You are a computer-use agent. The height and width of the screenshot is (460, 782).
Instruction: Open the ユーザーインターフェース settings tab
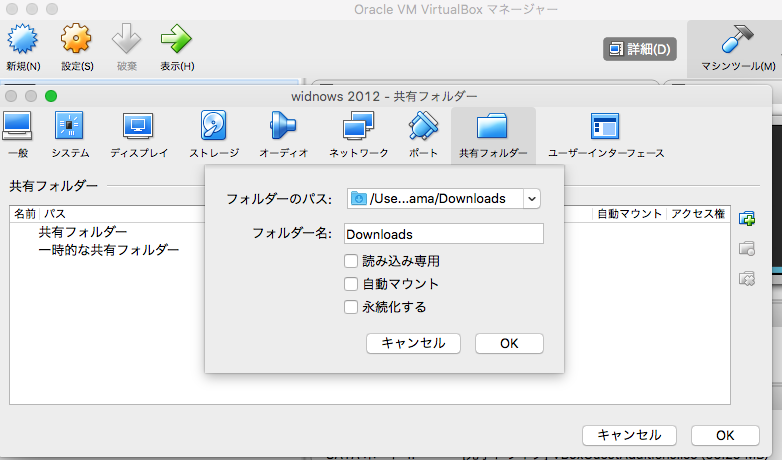point(605,135)
